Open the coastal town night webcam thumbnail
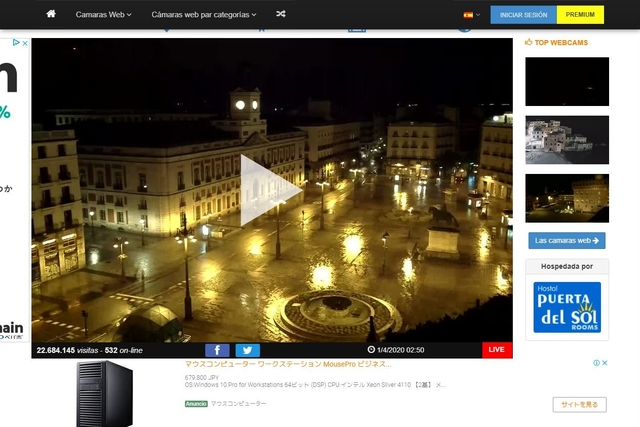Screen dimensions: 640x427 567,140
